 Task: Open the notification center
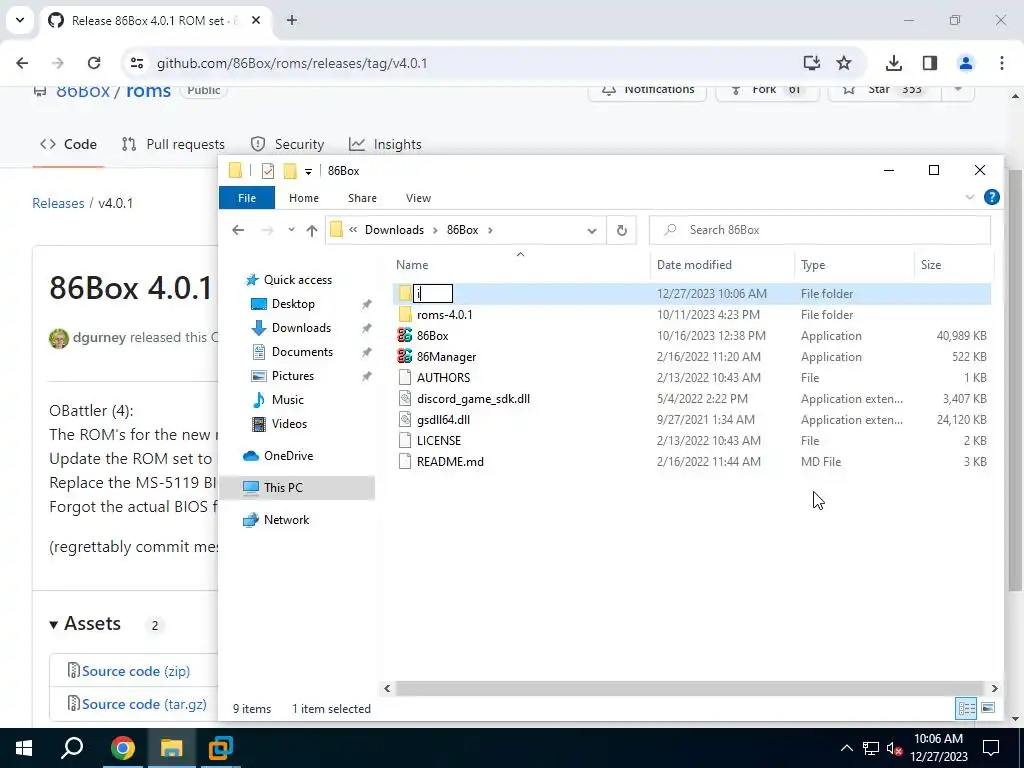click(991, 748)
